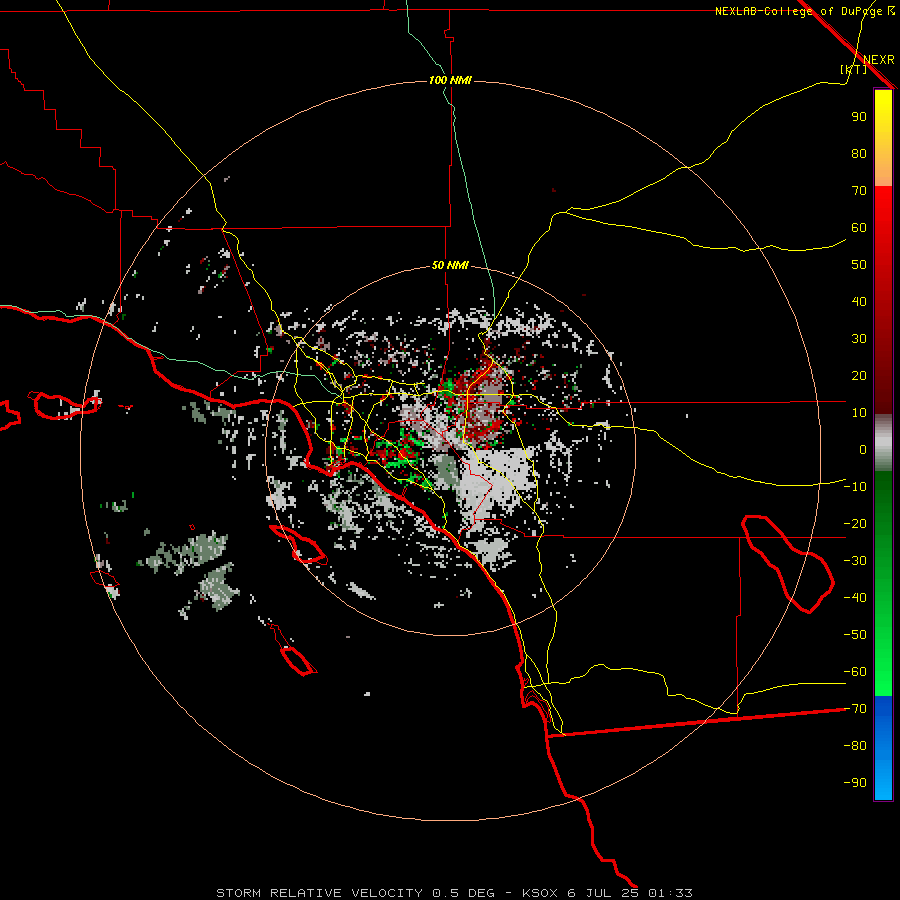Click the -10 value on the velocity scale
This screenshot has height=900, width=900.
855,487
